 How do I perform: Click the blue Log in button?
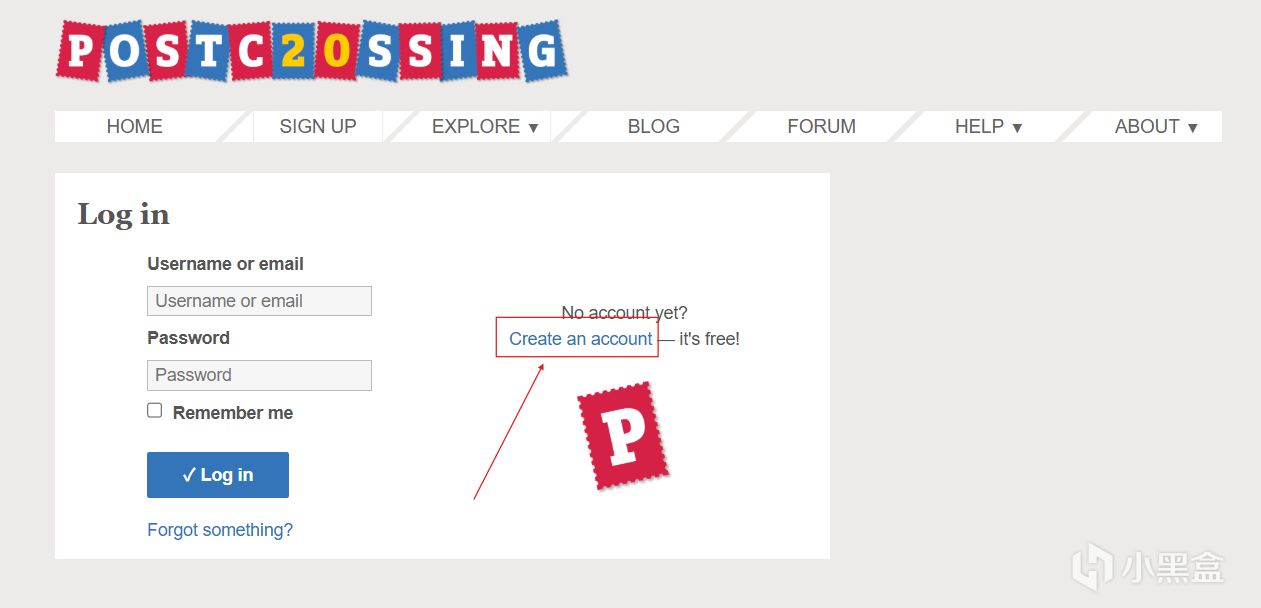(218, 475)
